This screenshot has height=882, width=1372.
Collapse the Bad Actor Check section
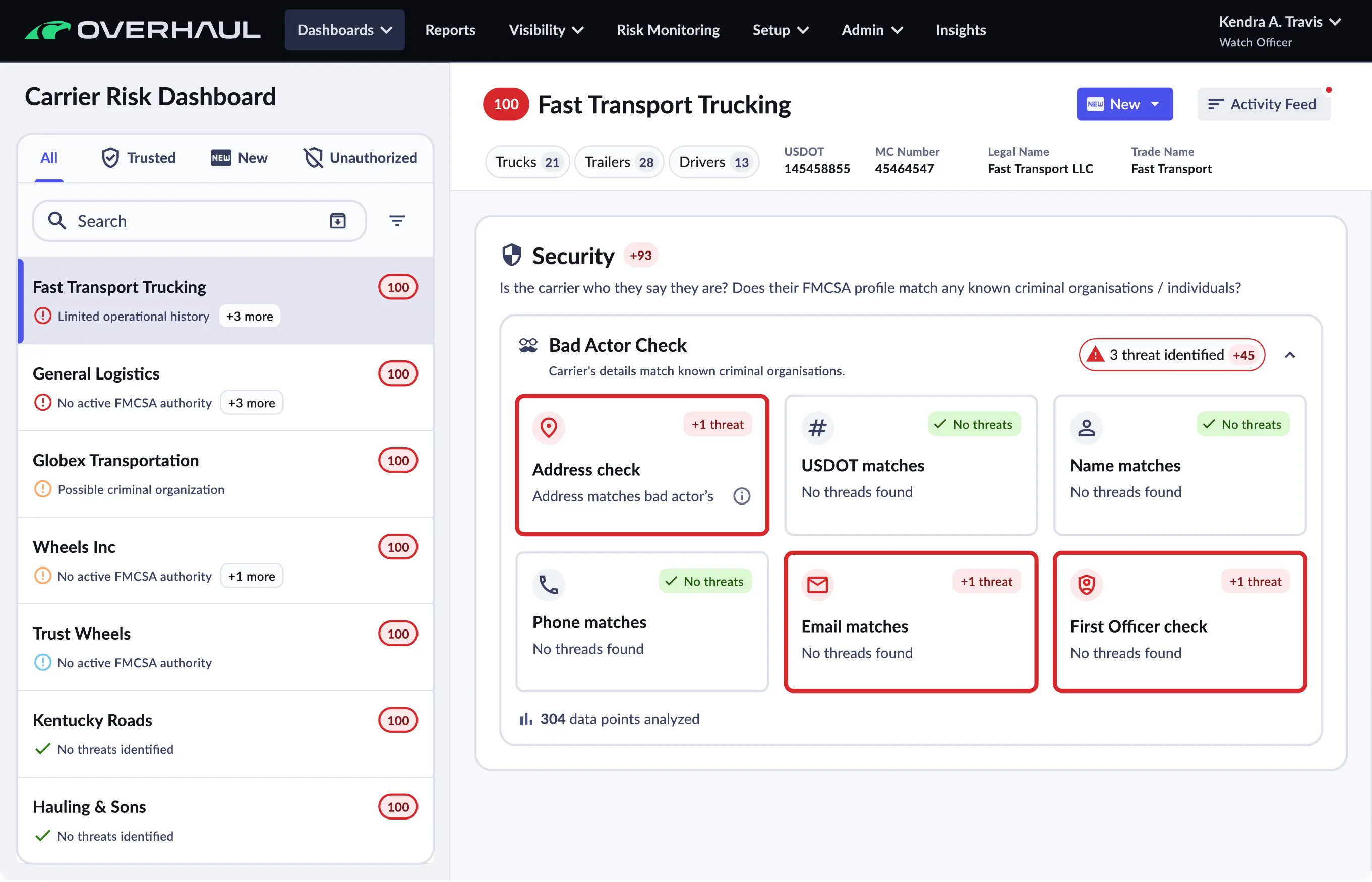[1289, 355]
